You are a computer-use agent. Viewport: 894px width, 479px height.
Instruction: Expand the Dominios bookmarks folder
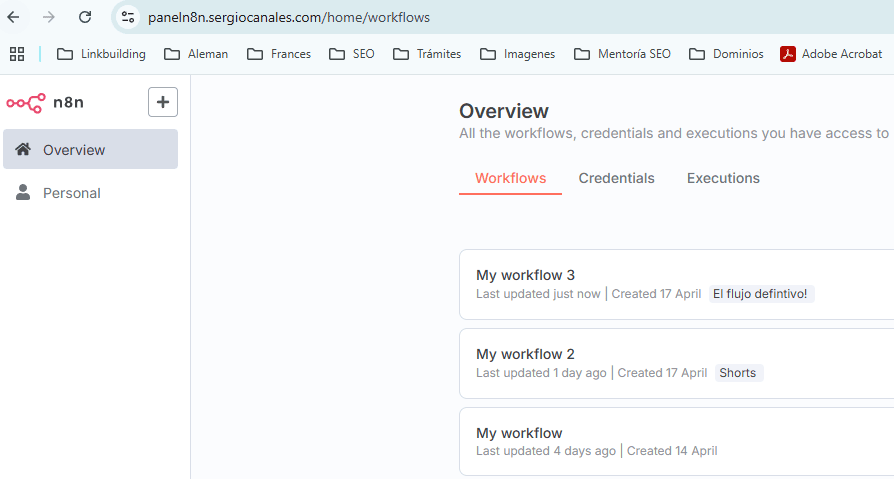[726, 54]
